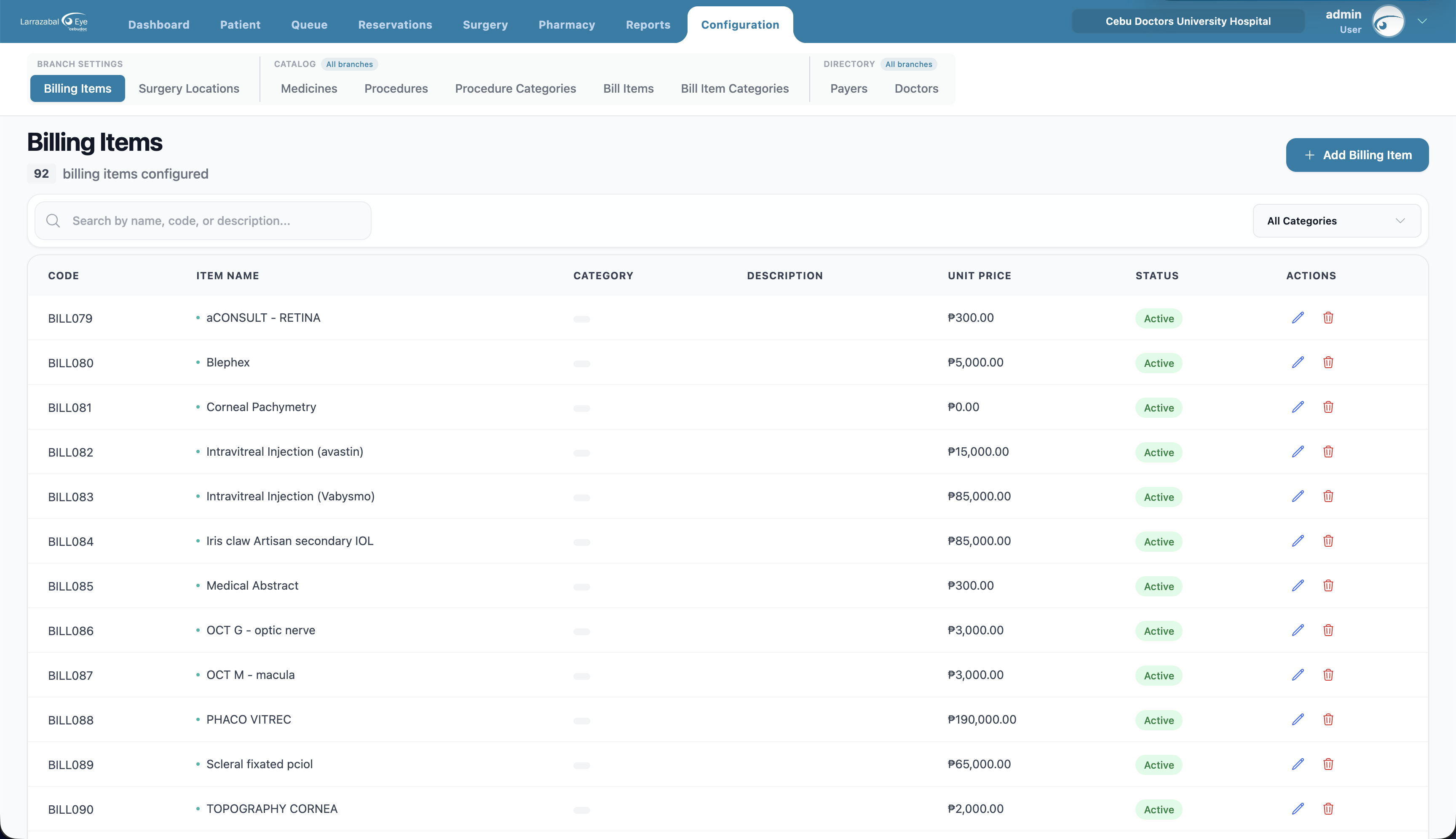This screenshot has height=839, width=1456.
Task: Edit Intravitreal Injection (Vabysmo) item
Action: [x=1298, y=497]
